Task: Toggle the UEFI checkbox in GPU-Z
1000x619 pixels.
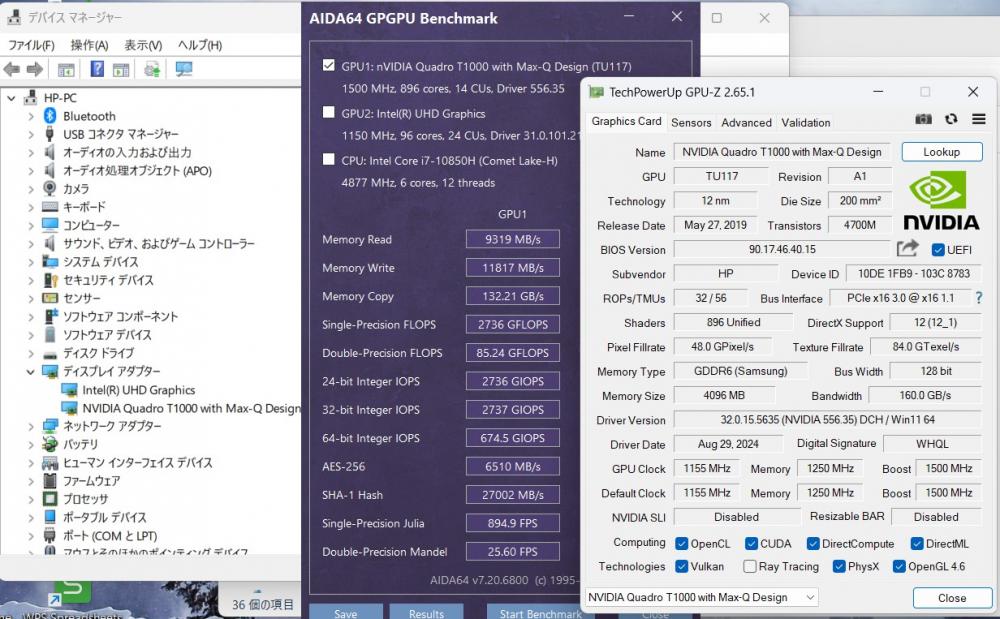Action: coord(938,249)
